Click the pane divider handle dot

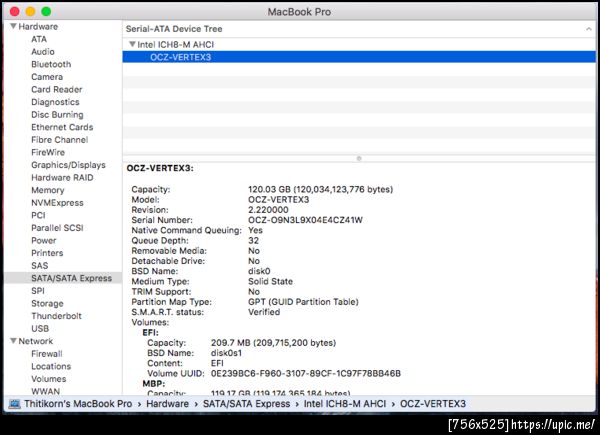[x=359, y=158]
